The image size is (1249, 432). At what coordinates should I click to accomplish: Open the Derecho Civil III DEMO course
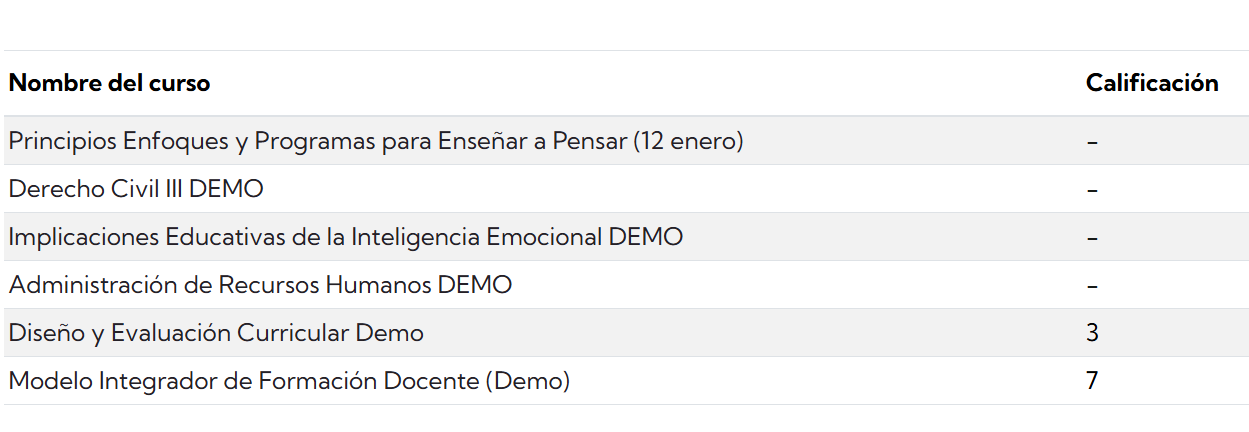[136, 189]
